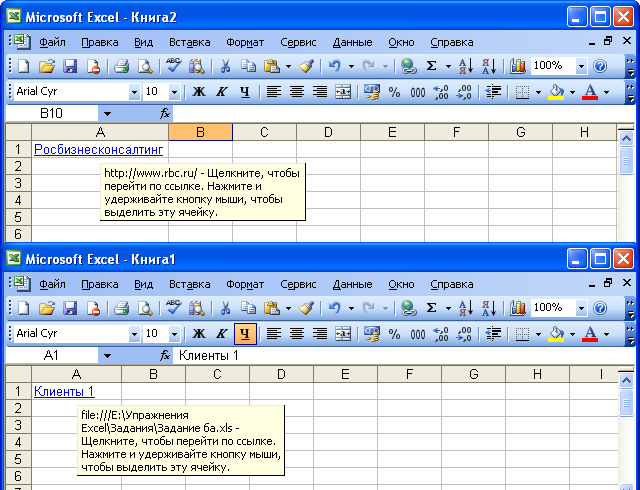
Task: Click Permission document icon in Книга1 toolbar
Action: click(x=93, y=308)
